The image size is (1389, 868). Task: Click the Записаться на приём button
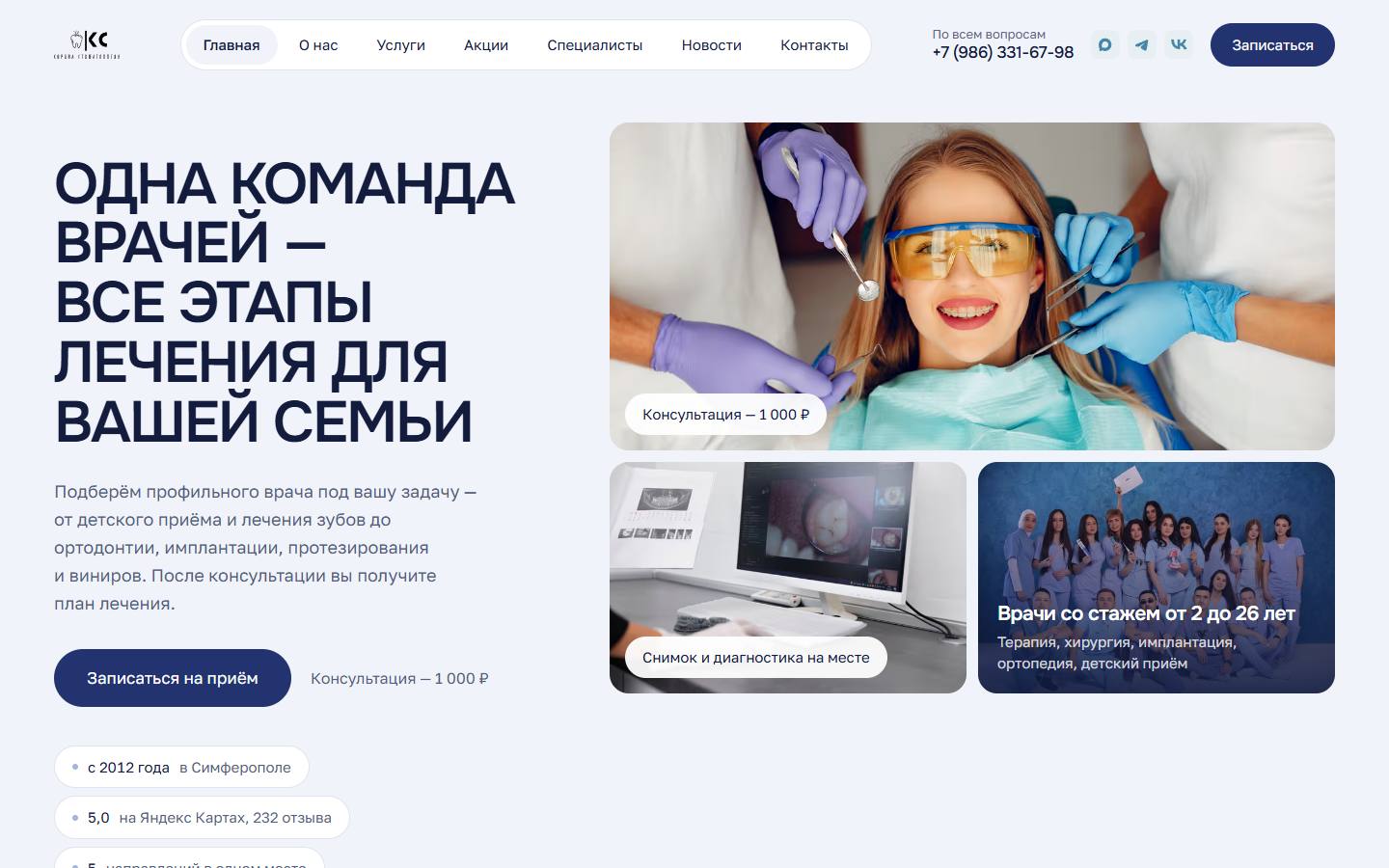click(173, 678)
